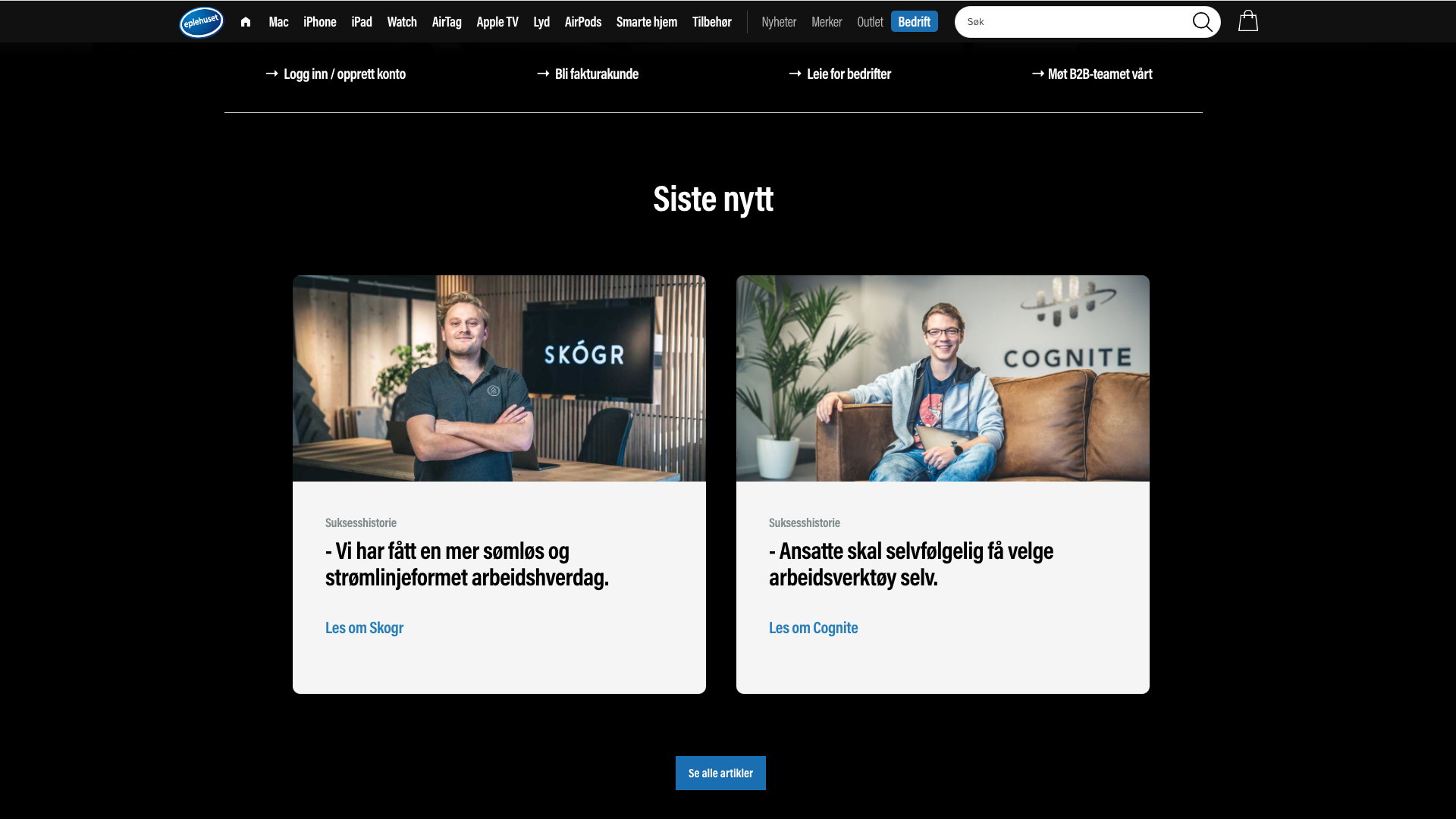Open the Lyd menu
1456x819 pixels.
(541, 22)
